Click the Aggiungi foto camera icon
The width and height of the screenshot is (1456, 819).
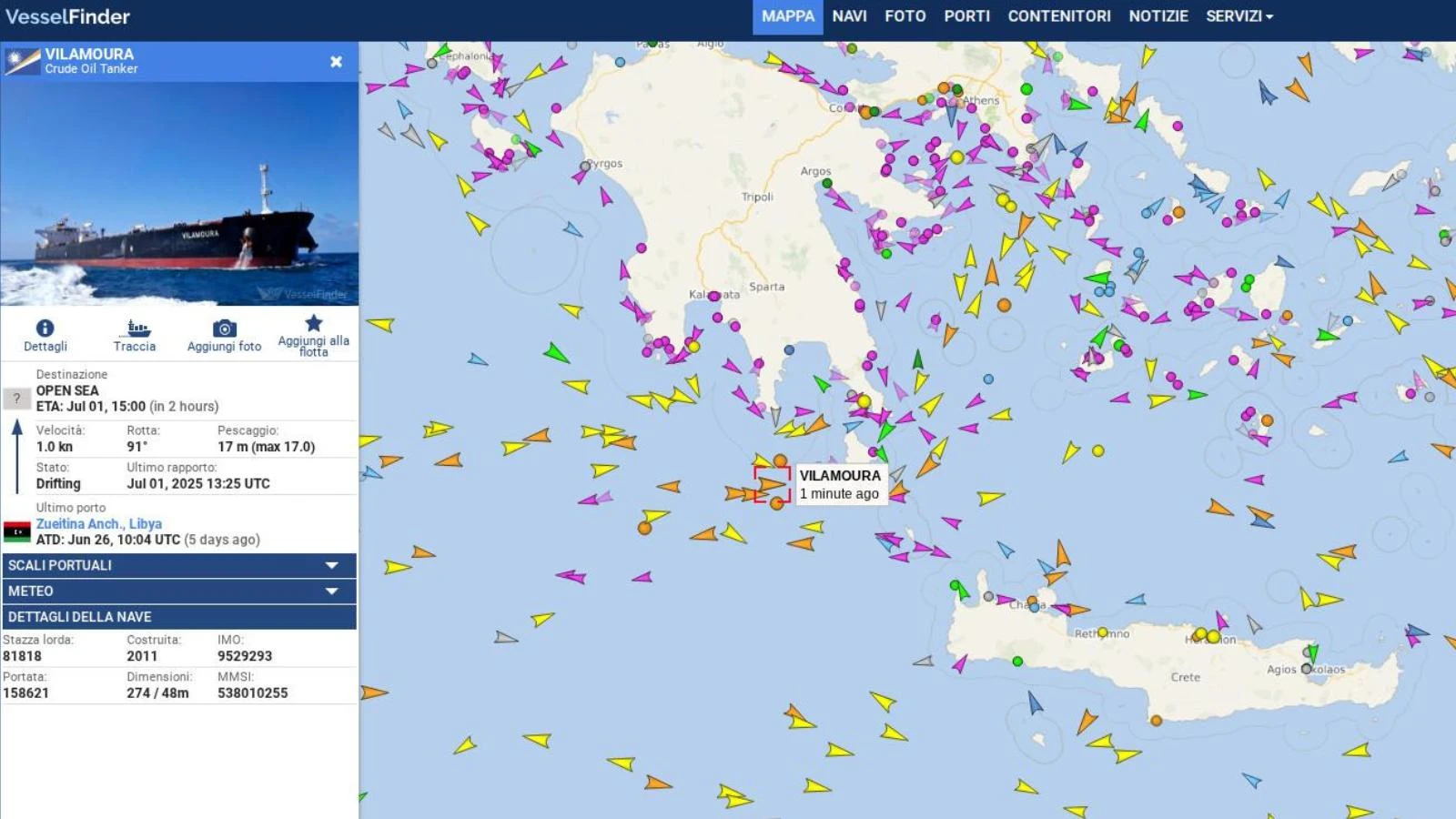(x=225, y=329)
